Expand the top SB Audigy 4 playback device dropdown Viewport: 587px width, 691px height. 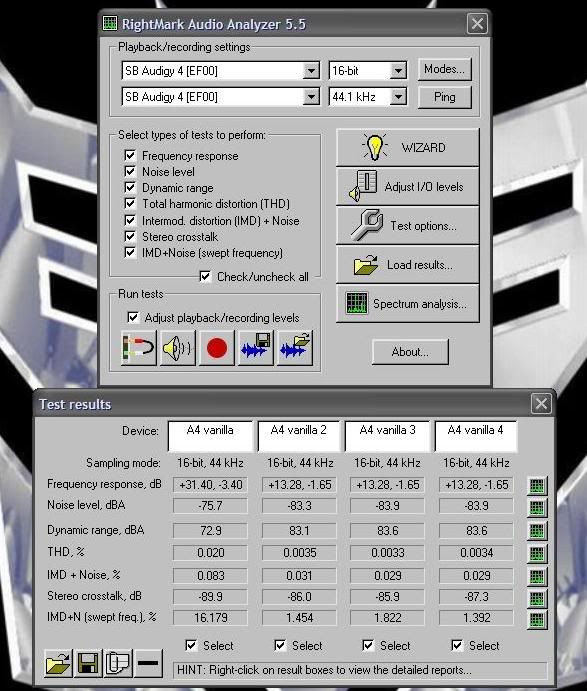[x=311, y=71]
